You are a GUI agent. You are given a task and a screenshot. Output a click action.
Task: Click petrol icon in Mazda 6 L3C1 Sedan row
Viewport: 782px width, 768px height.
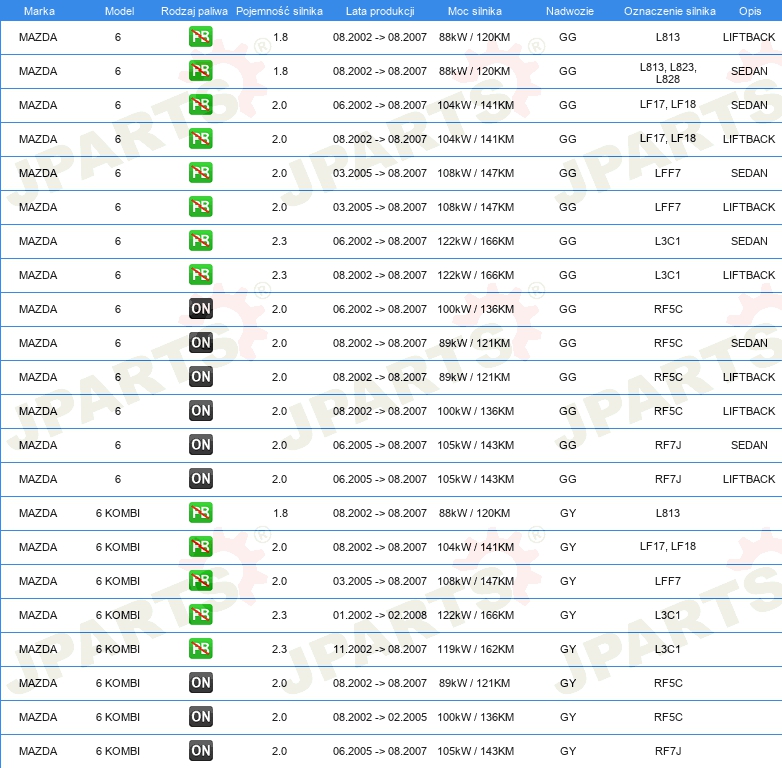(200, 241)
